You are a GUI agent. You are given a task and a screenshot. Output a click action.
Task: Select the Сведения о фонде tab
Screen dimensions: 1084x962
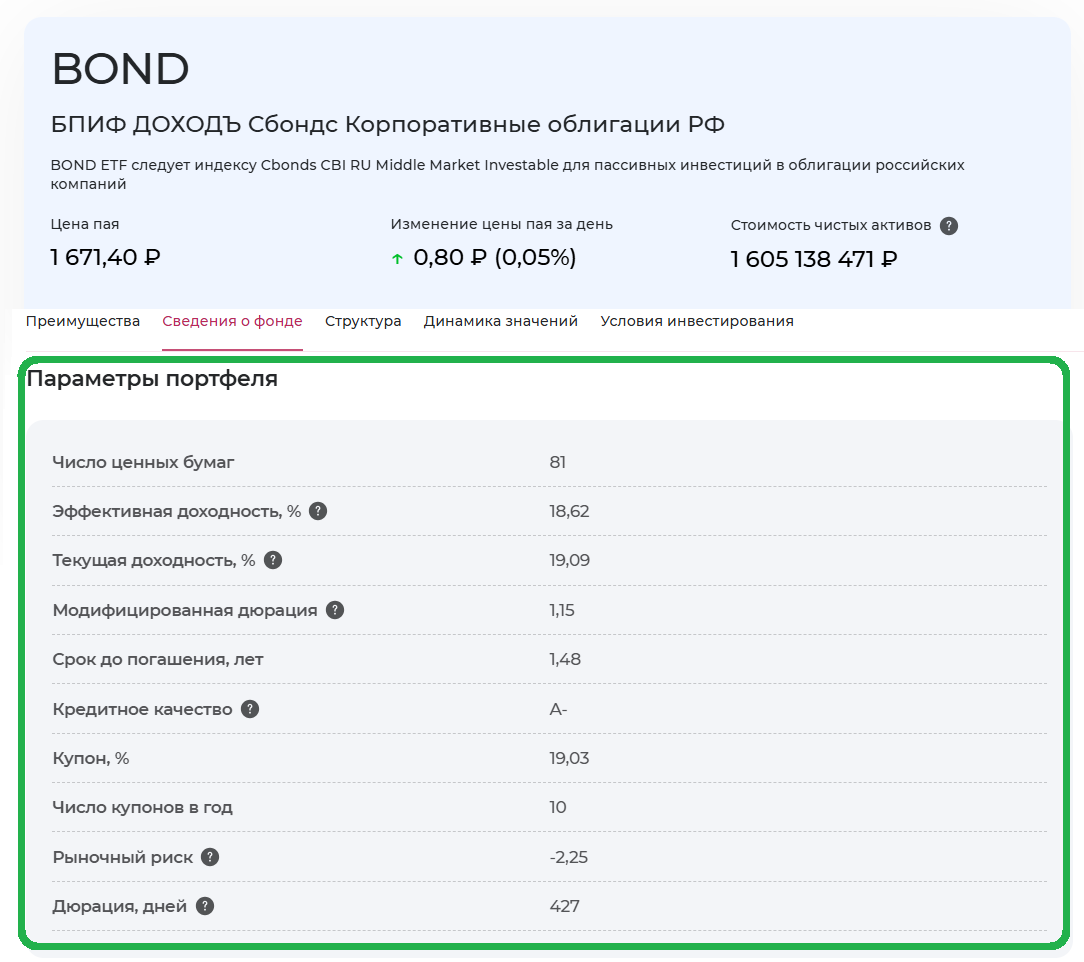coord(232,321)
